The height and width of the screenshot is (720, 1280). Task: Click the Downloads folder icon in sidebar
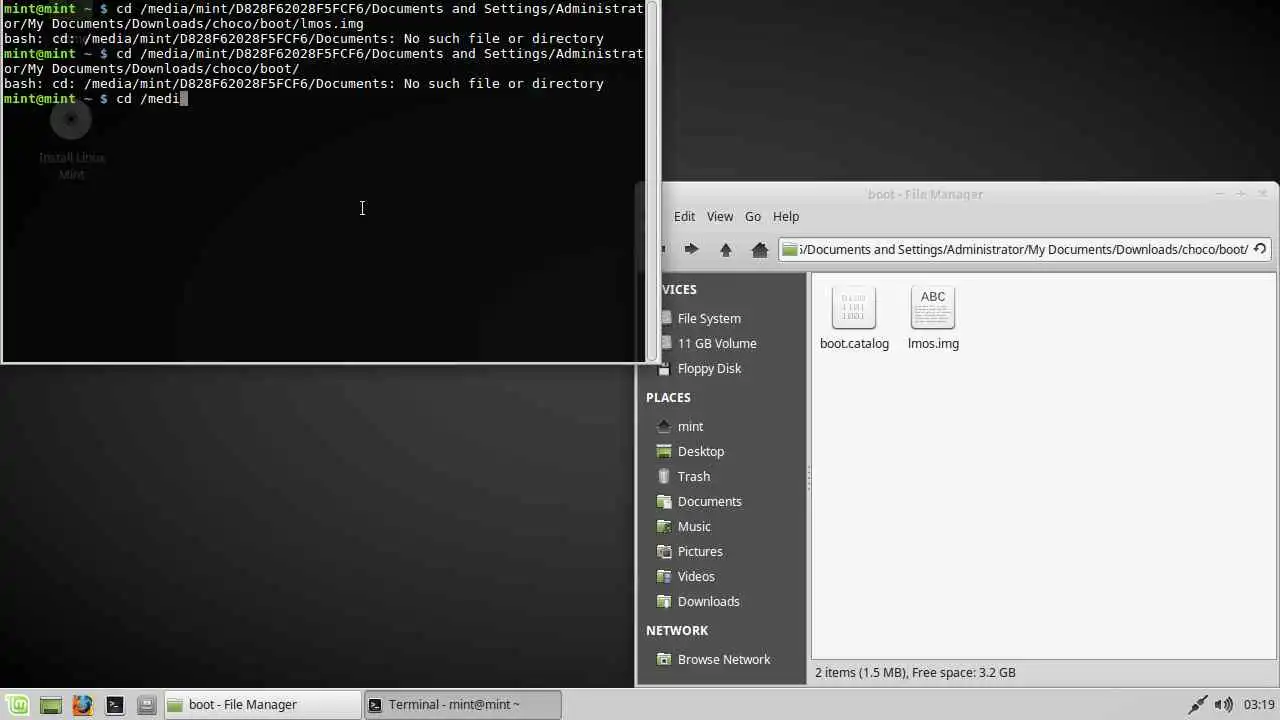(x=664, y=601)
